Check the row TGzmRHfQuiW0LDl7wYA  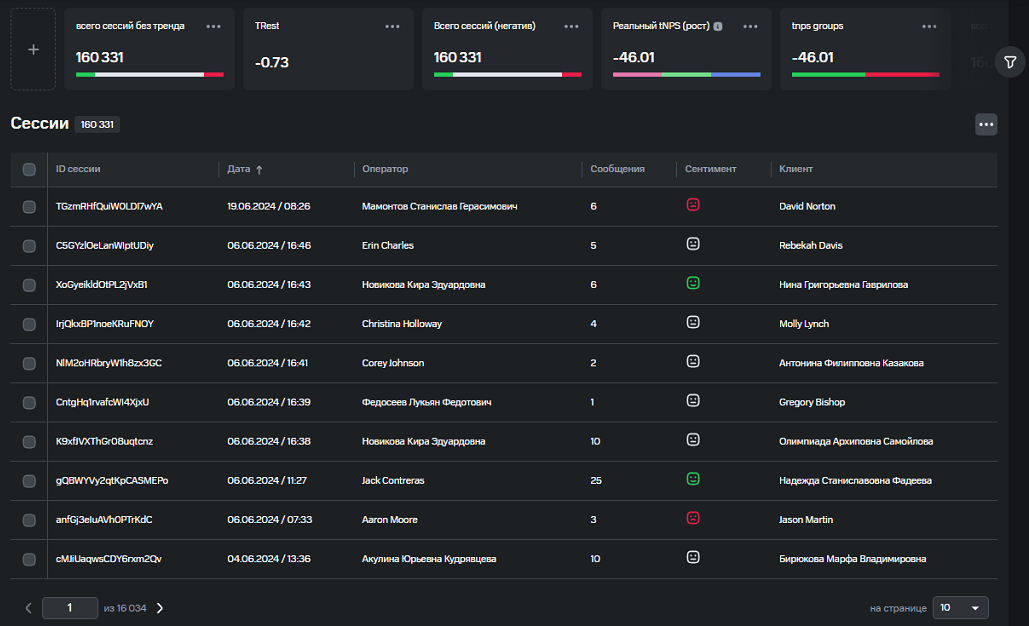point(29,207)
